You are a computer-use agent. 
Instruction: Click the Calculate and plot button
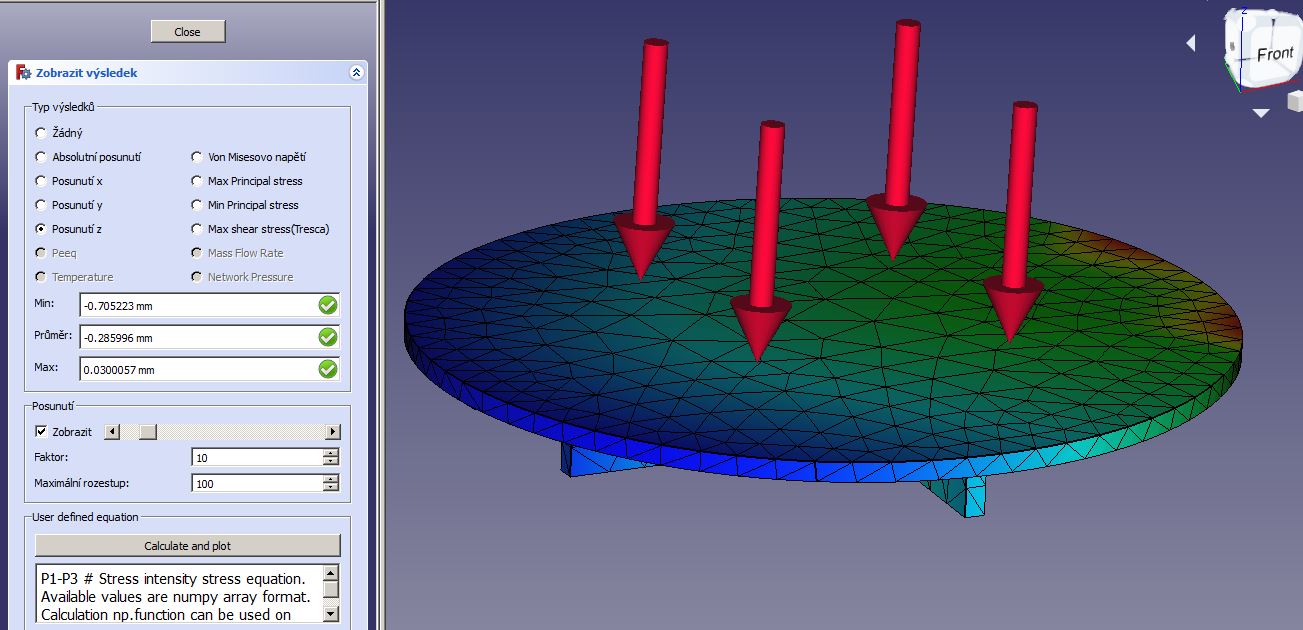point(188,546)
